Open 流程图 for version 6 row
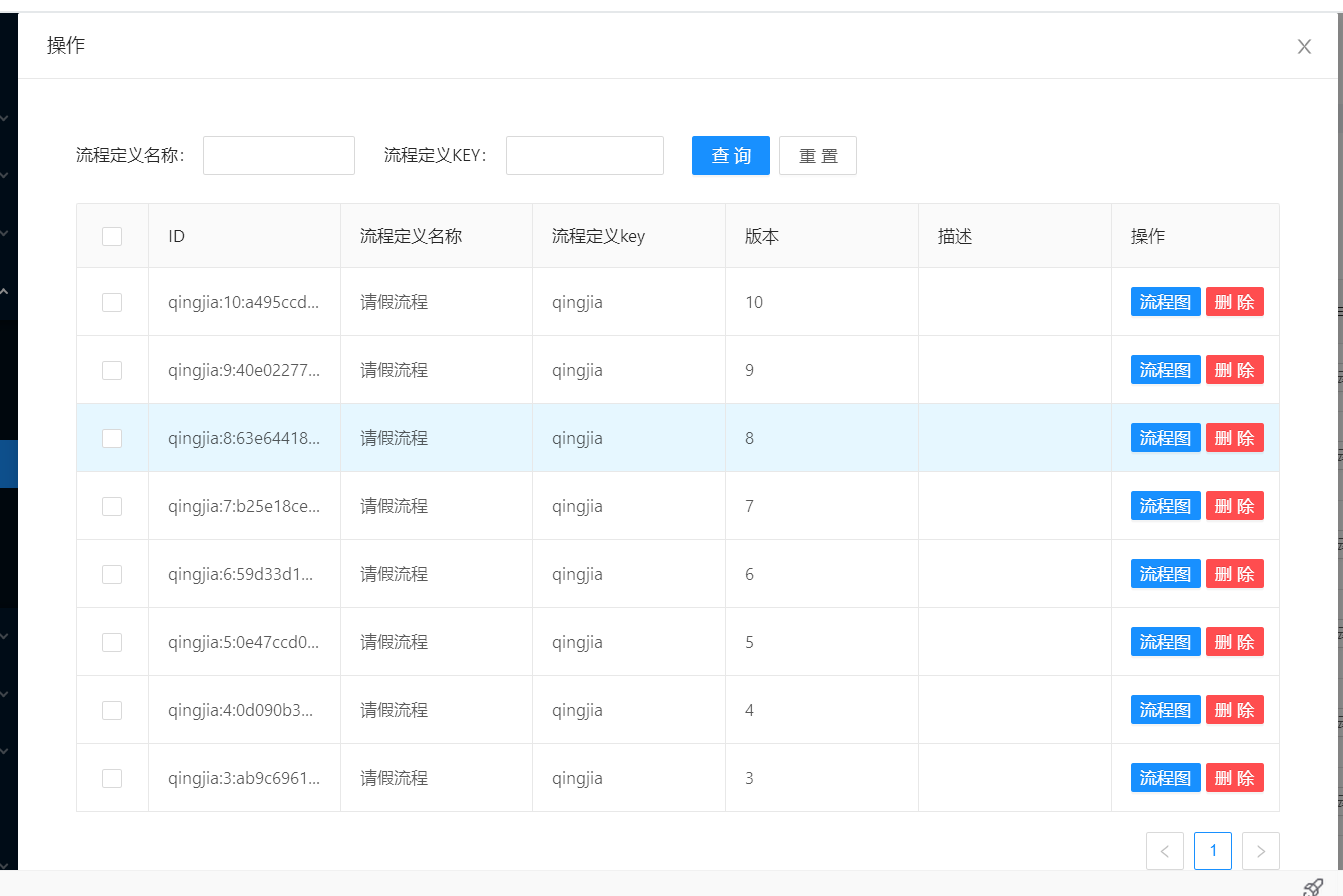 [x=1166, y=574]
